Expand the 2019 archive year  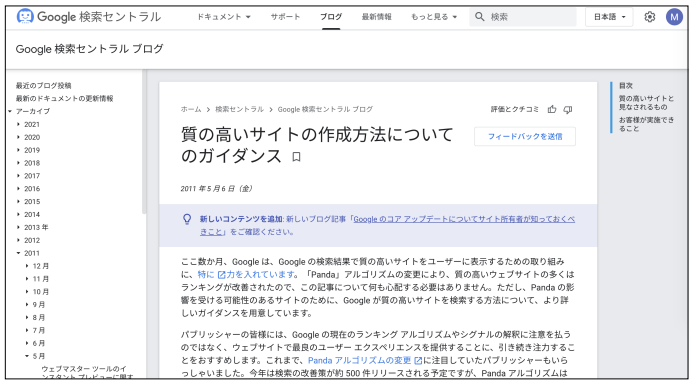[18, 150]
